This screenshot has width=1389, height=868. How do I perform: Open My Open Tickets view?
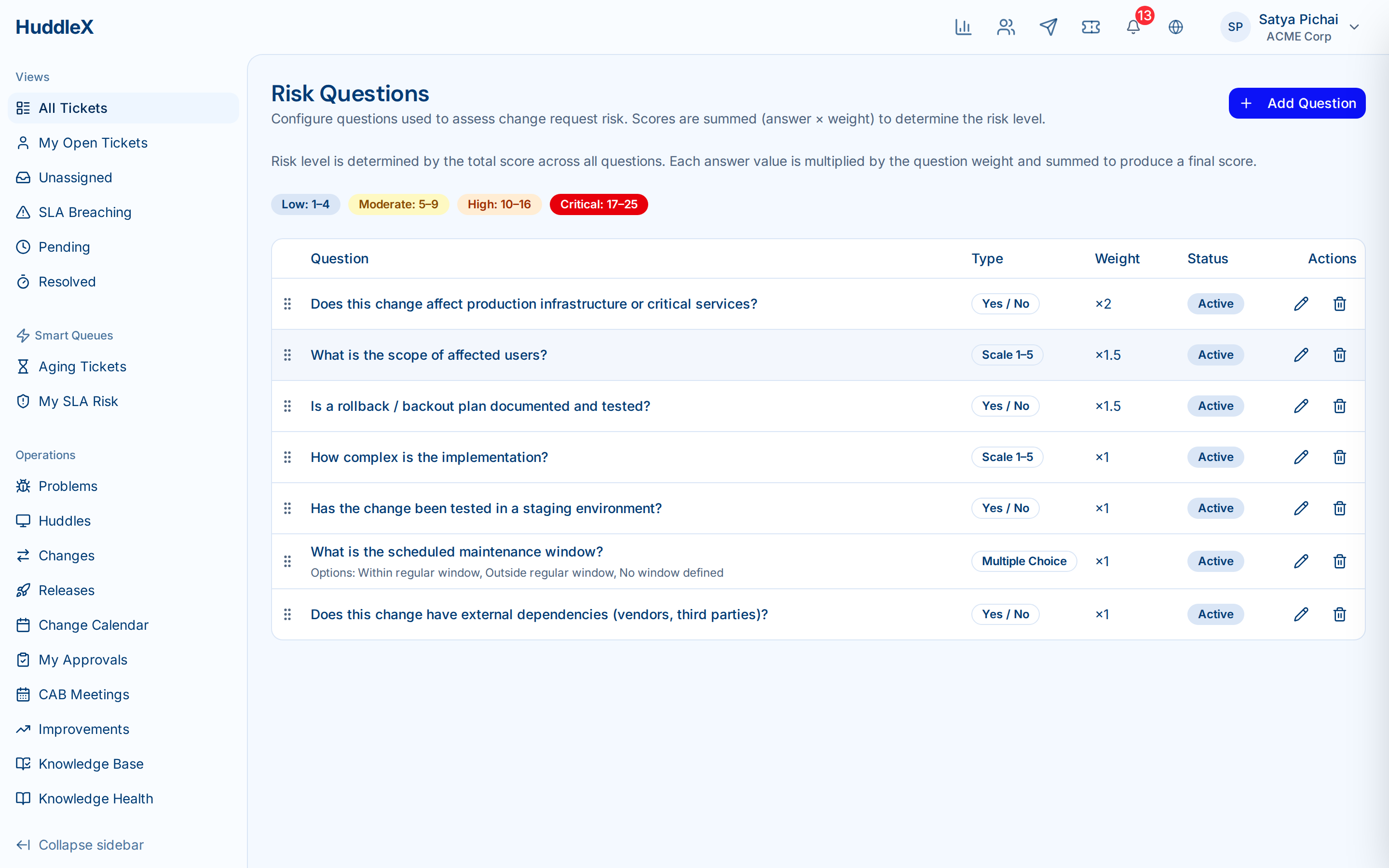click(123, 143)
